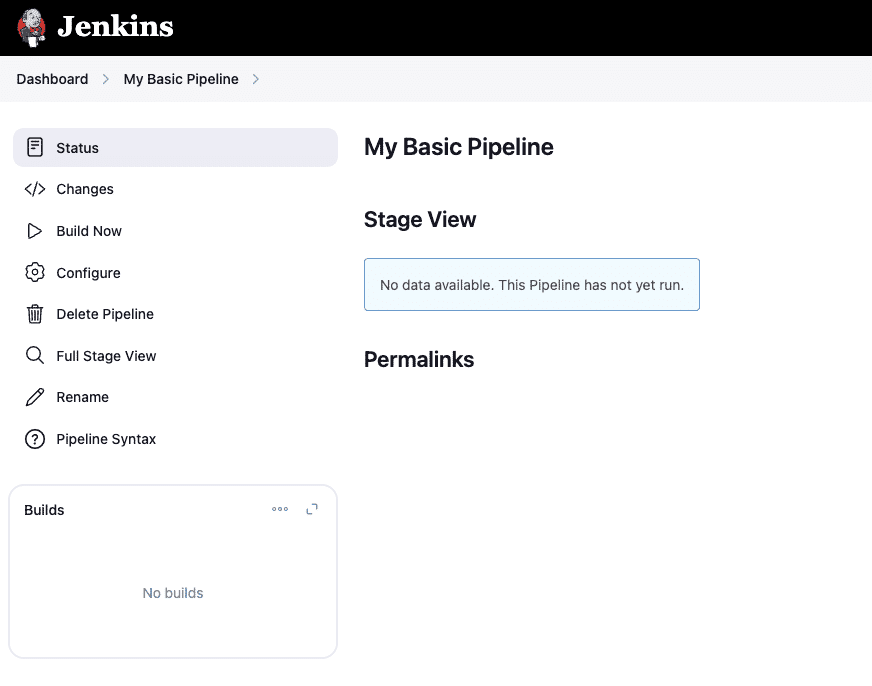
Task: Open My Basic Pipeline breadcrumb link
Action: click(x=181, y=79)
